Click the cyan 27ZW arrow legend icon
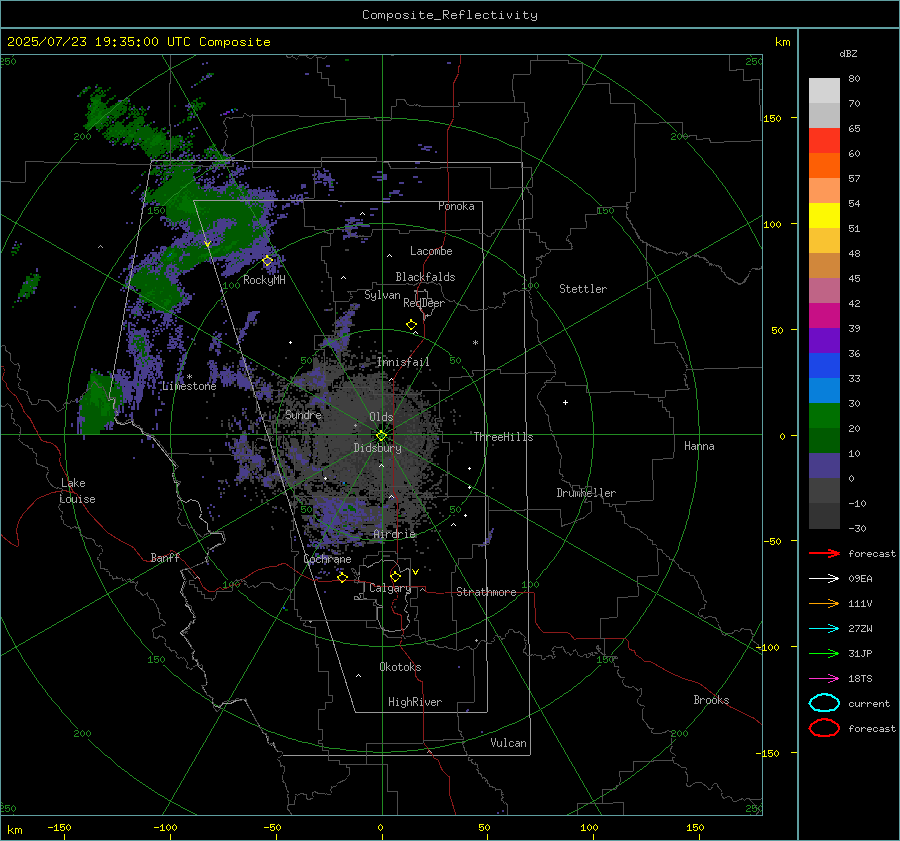Screen dimensions: 900x841 [x=824, y=628]
